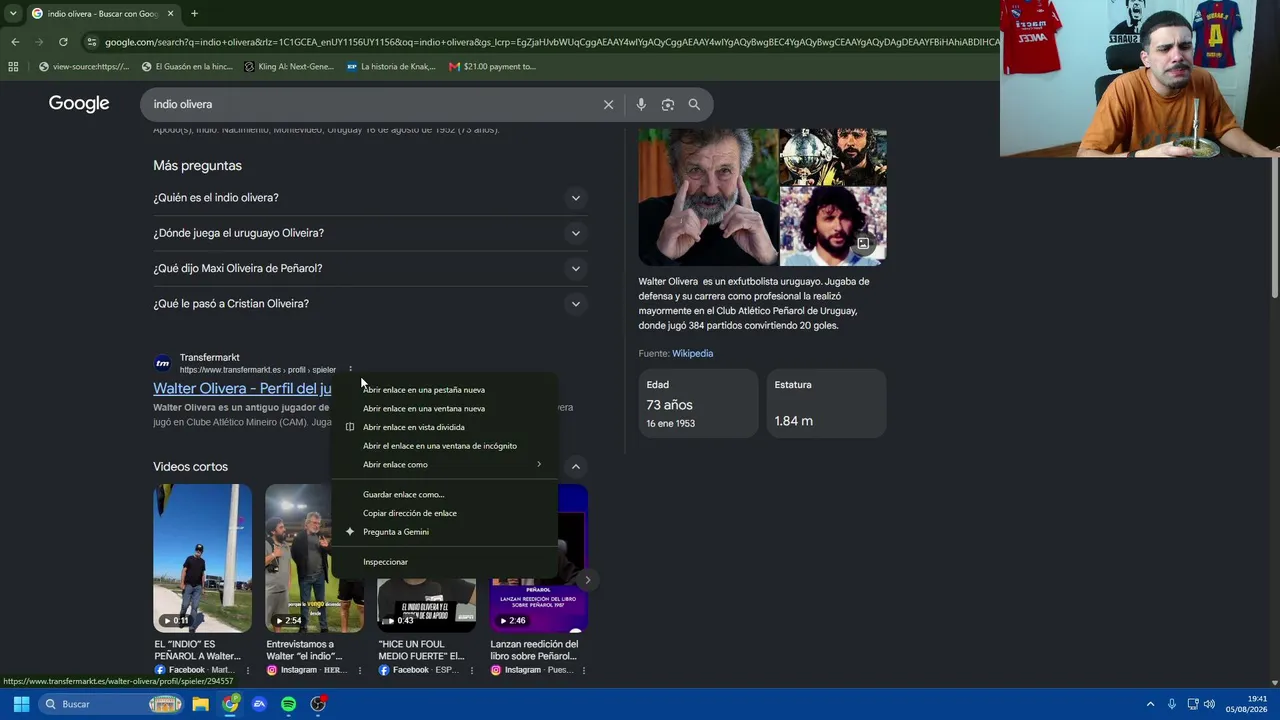
Task: Open the 'view-source:https://...' bookmark
Action: (84, 67)
